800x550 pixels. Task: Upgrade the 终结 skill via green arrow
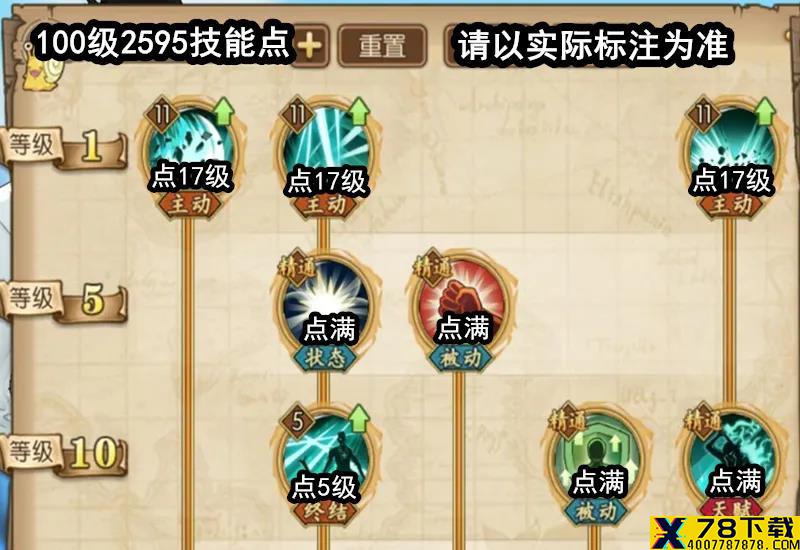click(x=359, y=419)
